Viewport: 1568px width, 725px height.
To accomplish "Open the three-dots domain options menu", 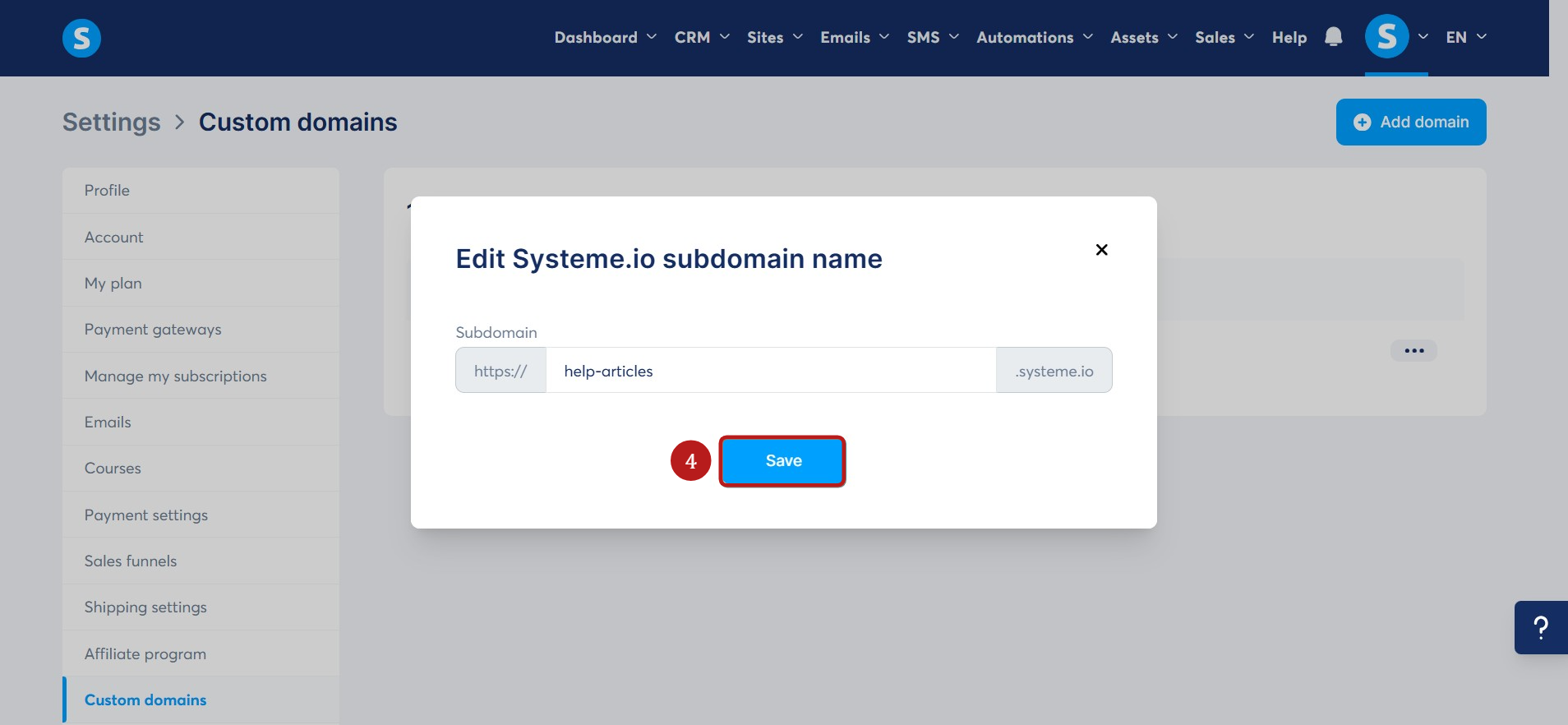I will coord(1414,351).
